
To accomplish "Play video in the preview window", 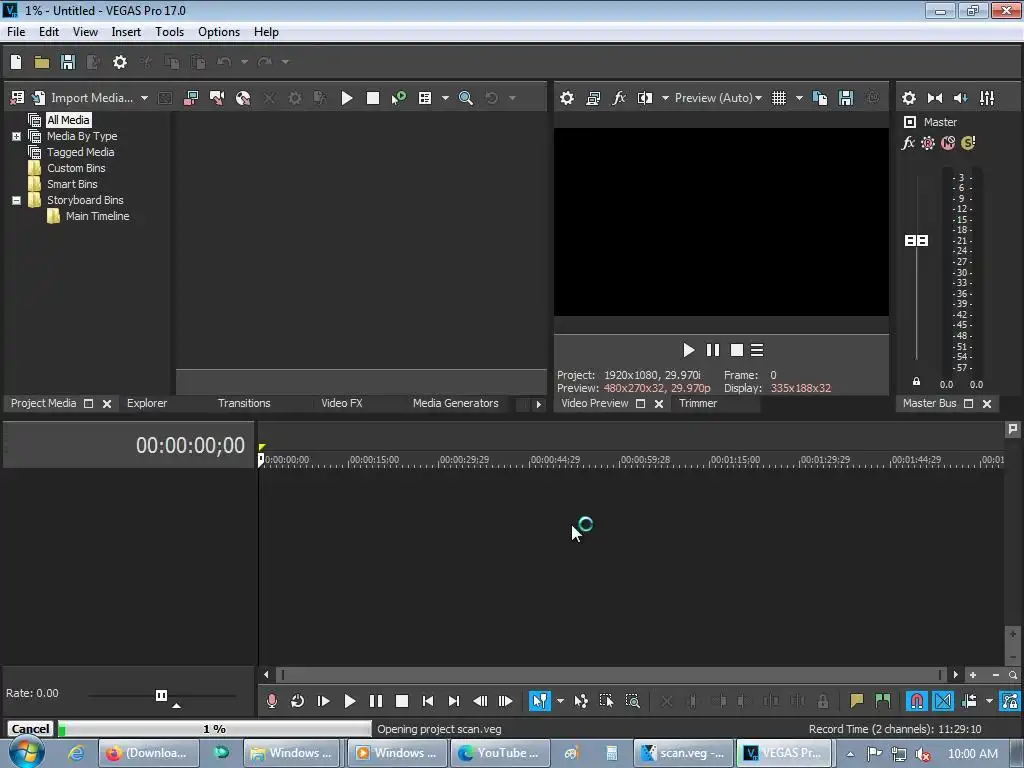I will 688,351.
